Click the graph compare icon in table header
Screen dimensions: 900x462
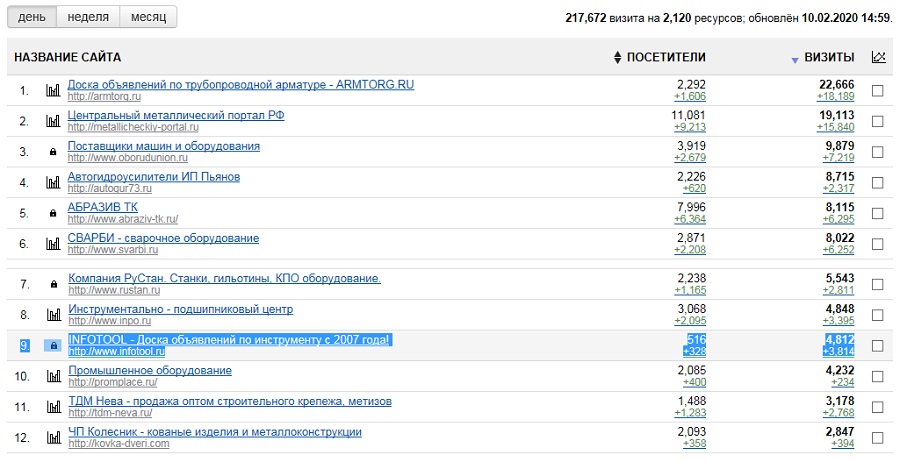coord(878,57)
